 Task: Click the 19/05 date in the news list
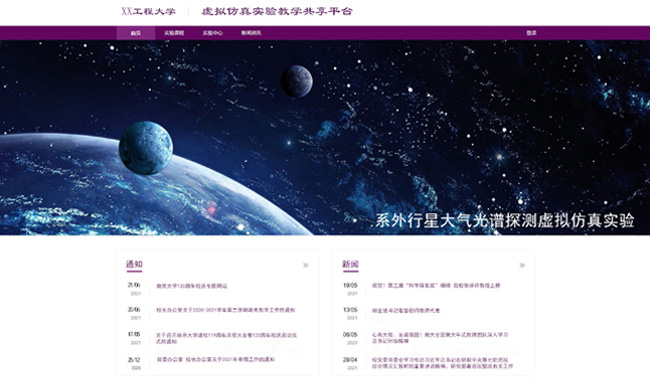(350, 286)
